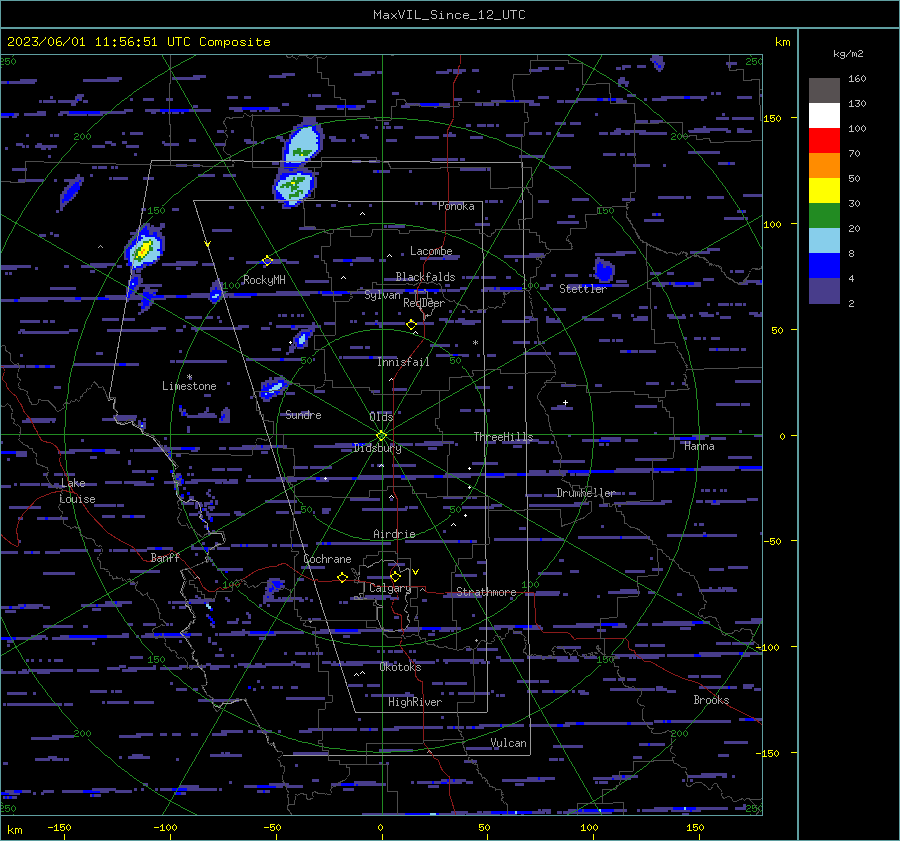Screen dimensions: 900x841
Task: Click the light blue 20 legend swatch
Action: point(824,241)
